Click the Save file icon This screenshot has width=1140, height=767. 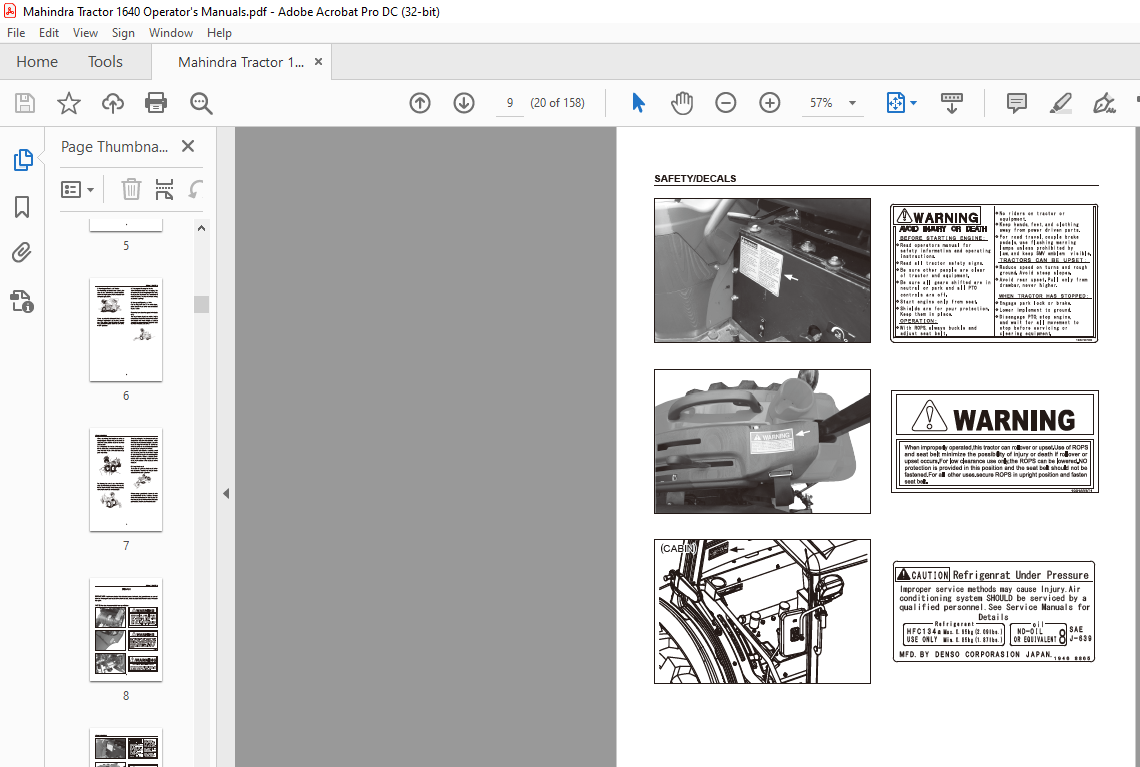click(x=25, y=103)
